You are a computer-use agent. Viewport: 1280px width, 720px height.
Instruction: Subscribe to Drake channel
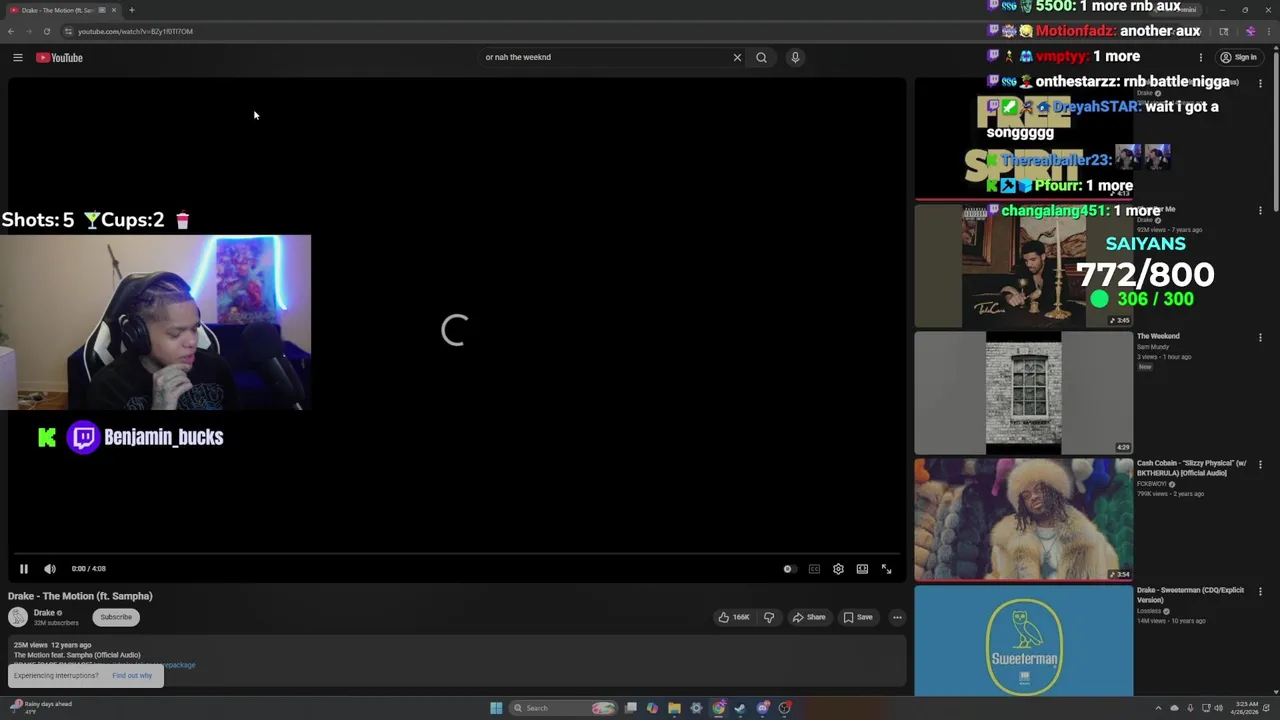(116, 617)
